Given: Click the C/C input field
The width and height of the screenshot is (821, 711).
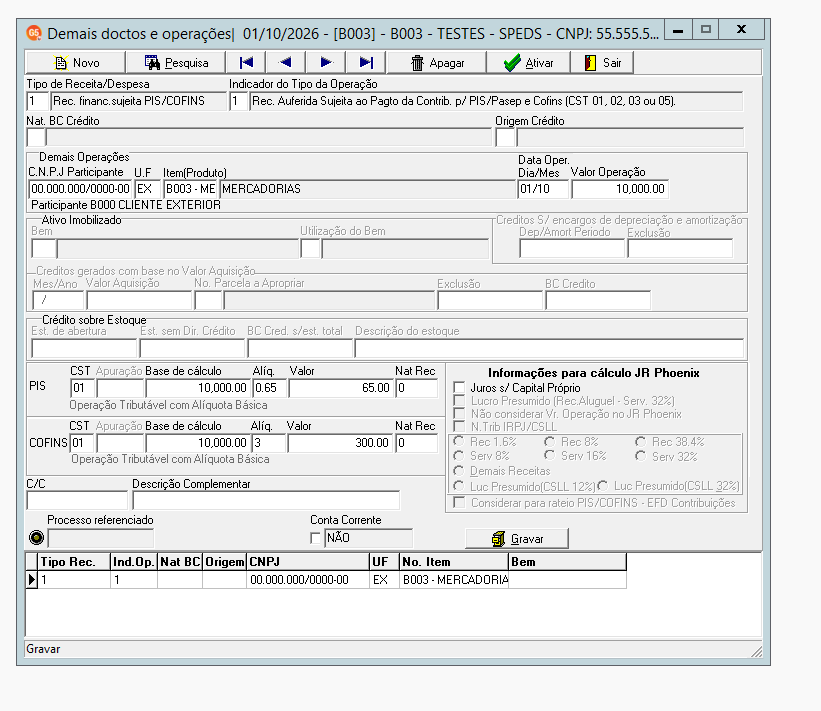Looking at the screenshot, I should (x=77, y=501).
